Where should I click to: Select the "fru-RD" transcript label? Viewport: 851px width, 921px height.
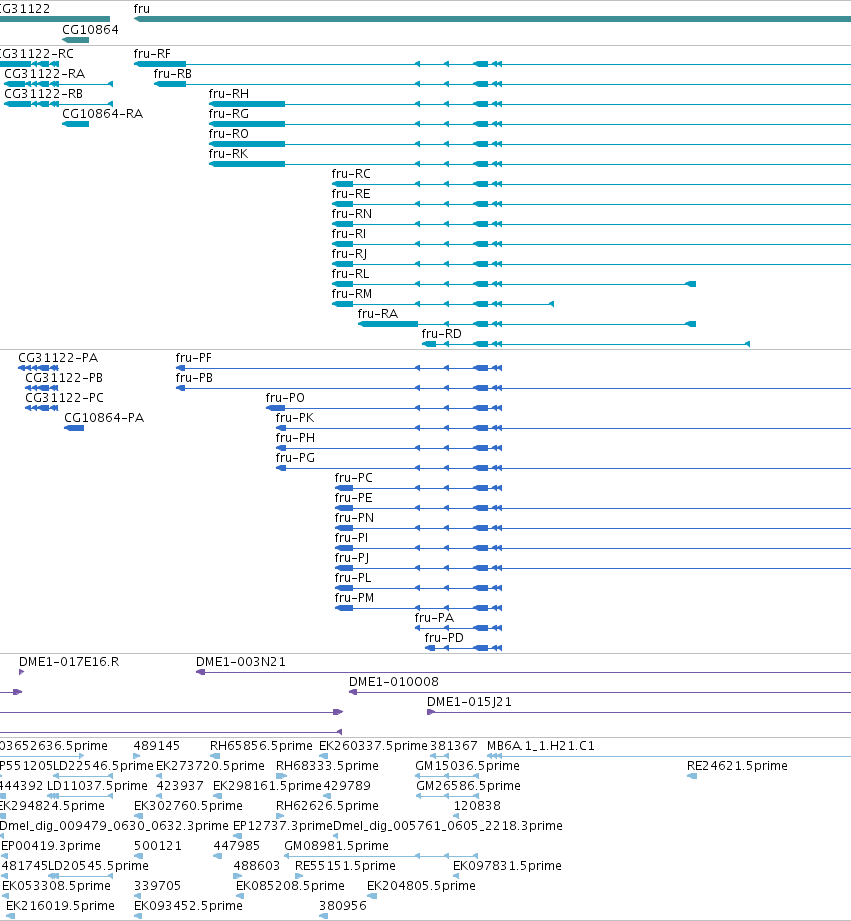point(442,333)
